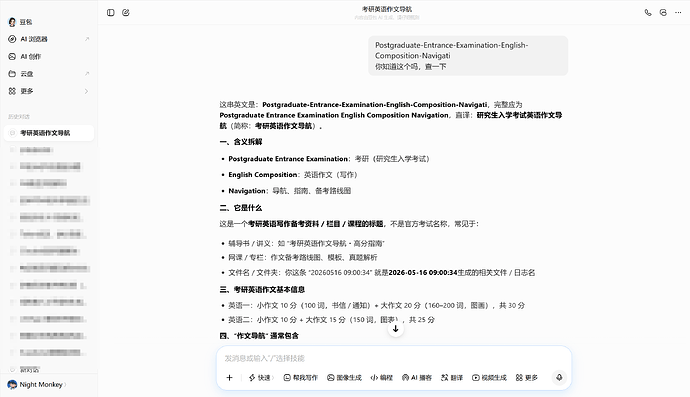
Task: Choose the 编程 skill
Action: pyautogui.click(x=382, y=378)
